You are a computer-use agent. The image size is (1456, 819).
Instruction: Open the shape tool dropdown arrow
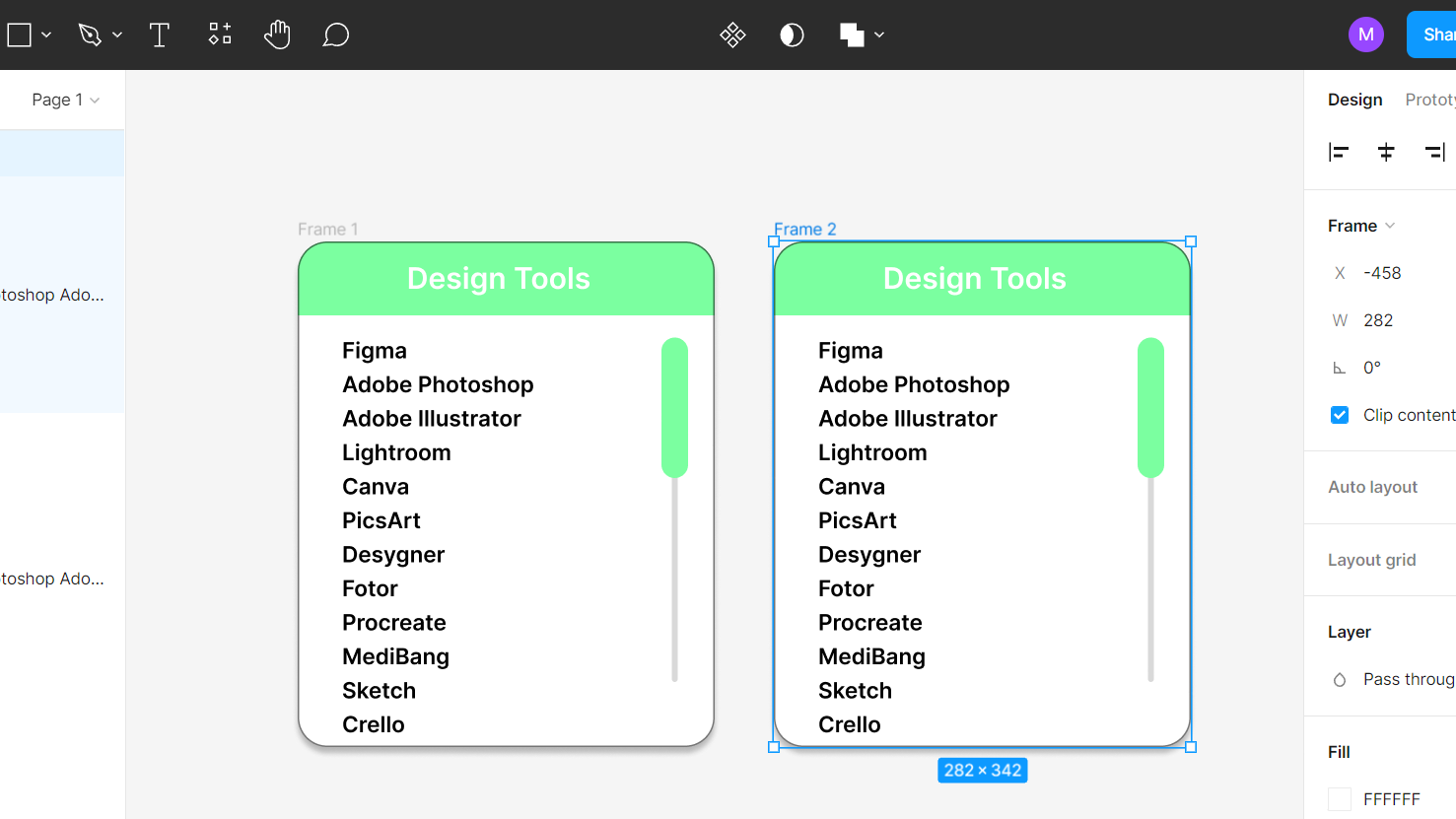[x=46, y=35]
